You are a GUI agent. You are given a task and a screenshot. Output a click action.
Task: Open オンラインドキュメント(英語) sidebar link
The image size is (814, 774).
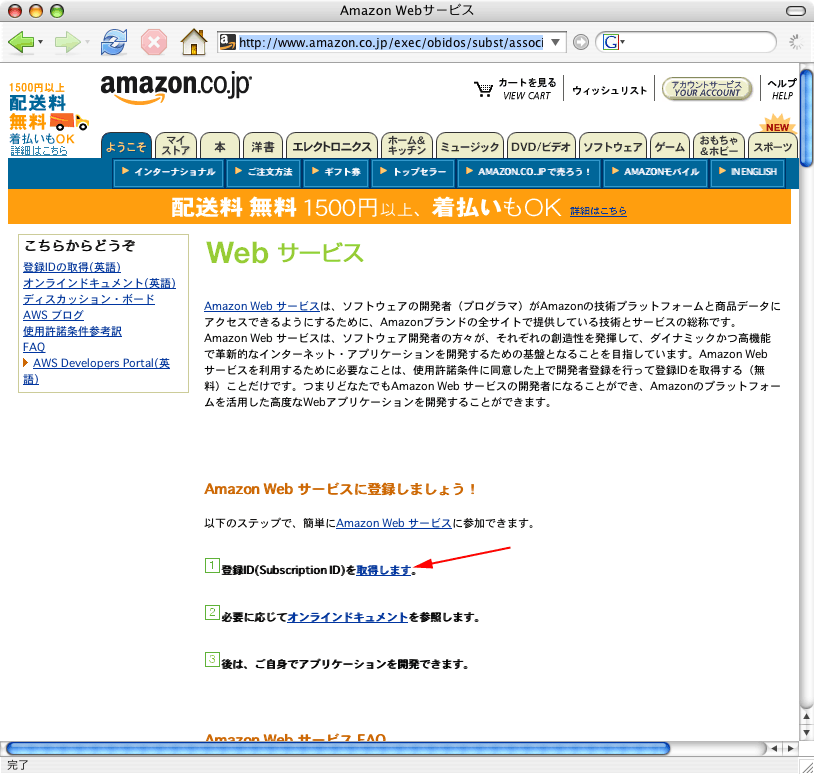click(99, 283)
